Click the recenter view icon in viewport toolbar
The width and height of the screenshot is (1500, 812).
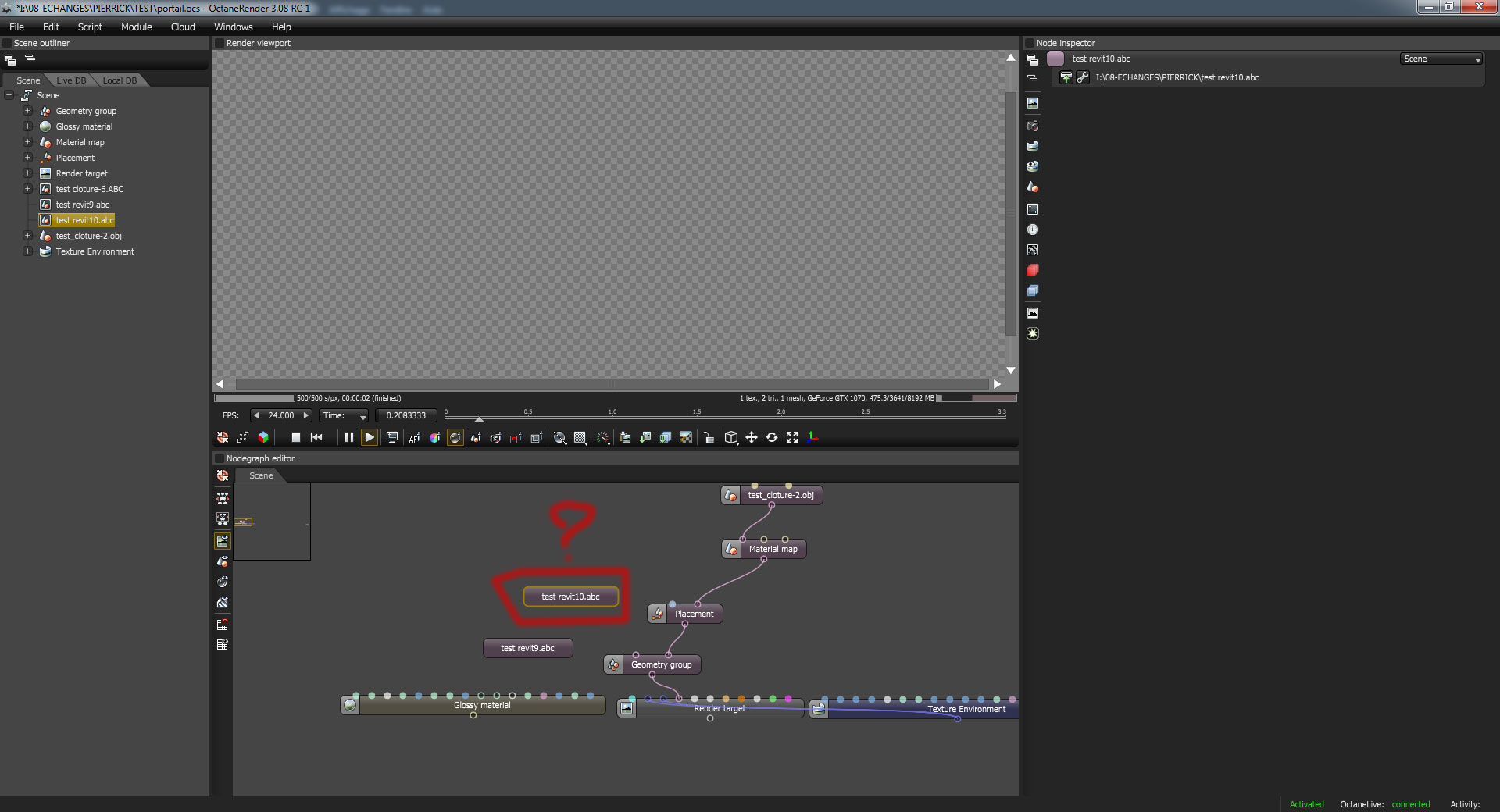[x=223, y=437]
